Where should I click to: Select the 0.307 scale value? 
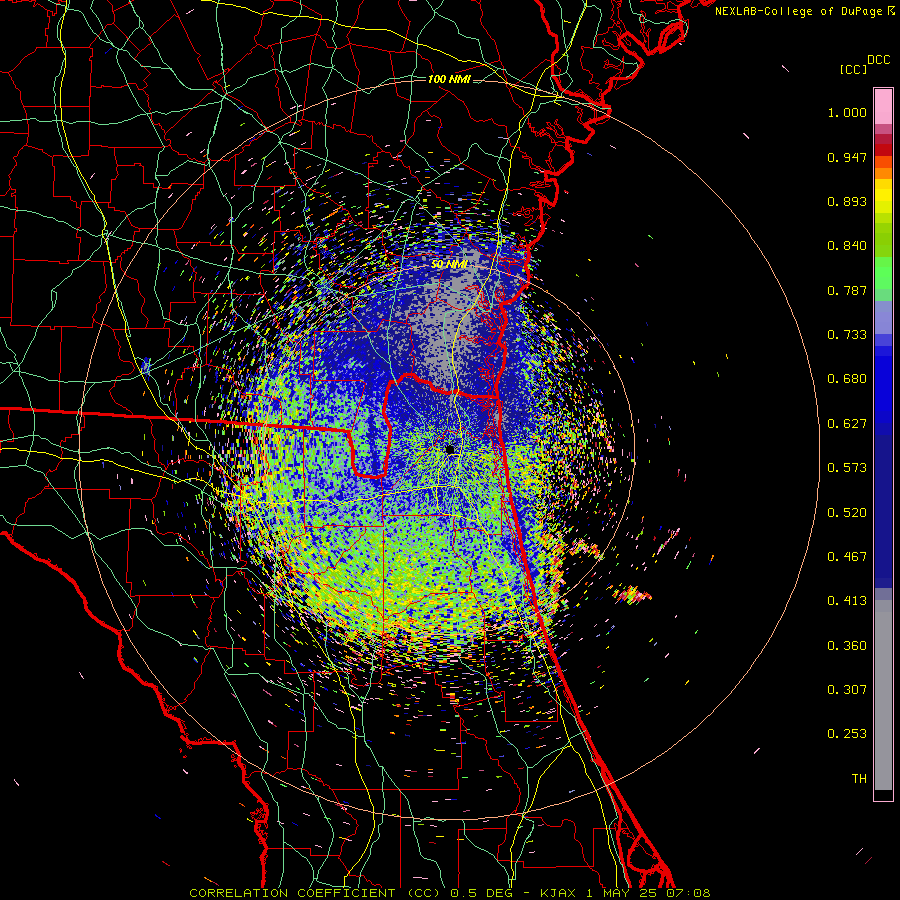pyautogui.click(x=847, y=690)
